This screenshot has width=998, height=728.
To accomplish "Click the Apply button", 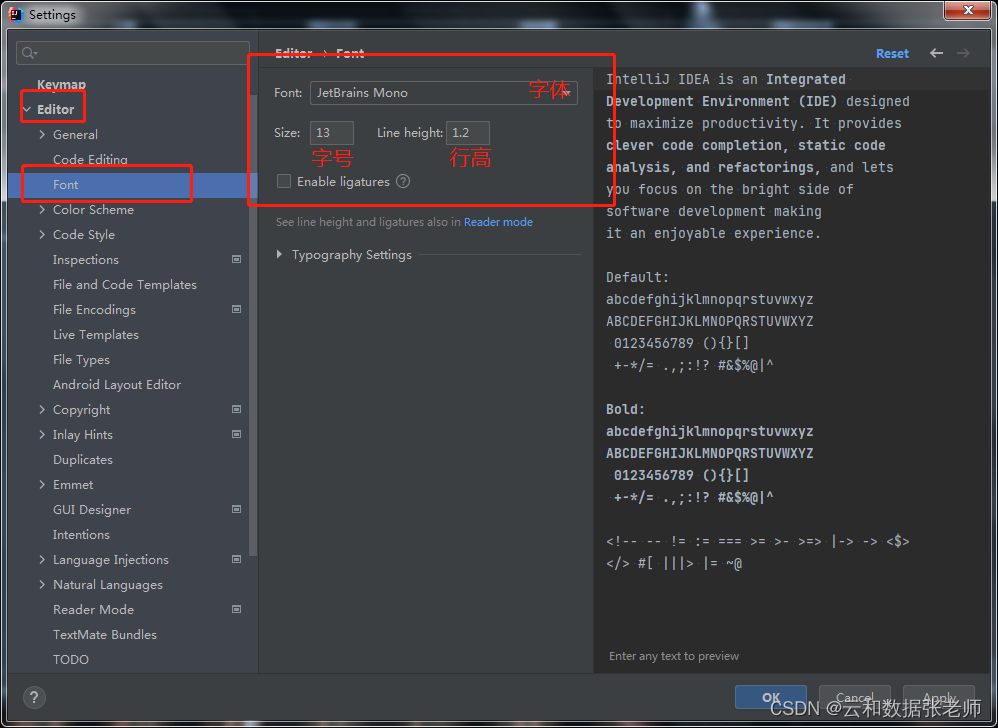I will (939, 697).
